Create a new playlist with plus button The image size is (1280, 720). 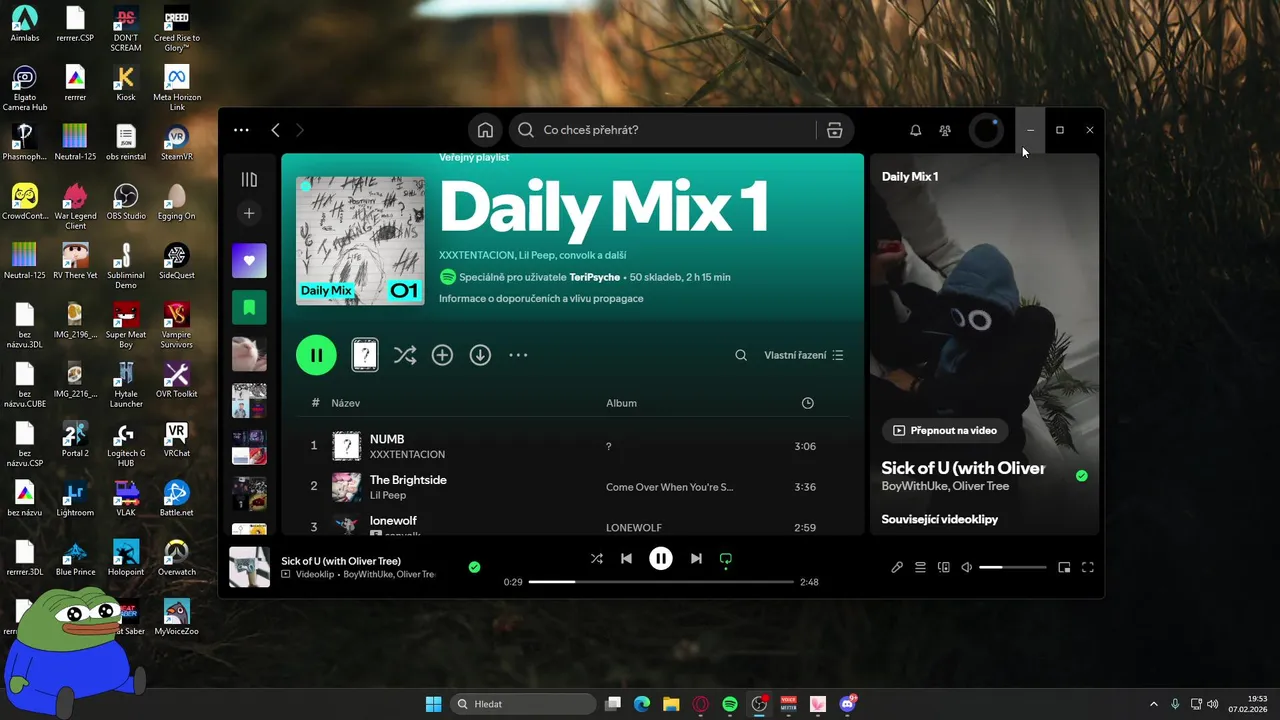[x=249, y=213]
